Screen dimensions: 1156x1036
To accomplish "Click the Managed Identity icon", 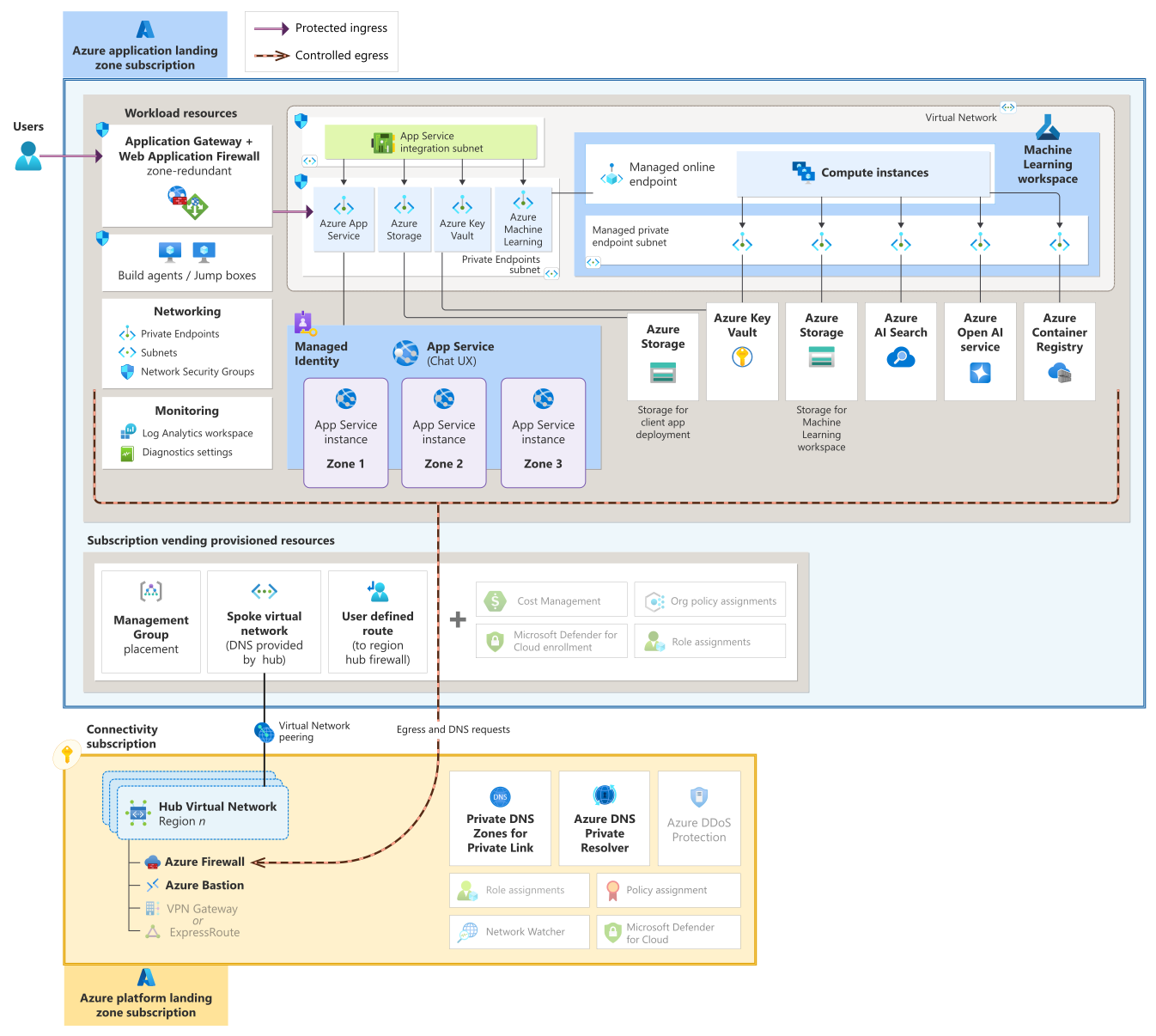I will click(304, 320).
